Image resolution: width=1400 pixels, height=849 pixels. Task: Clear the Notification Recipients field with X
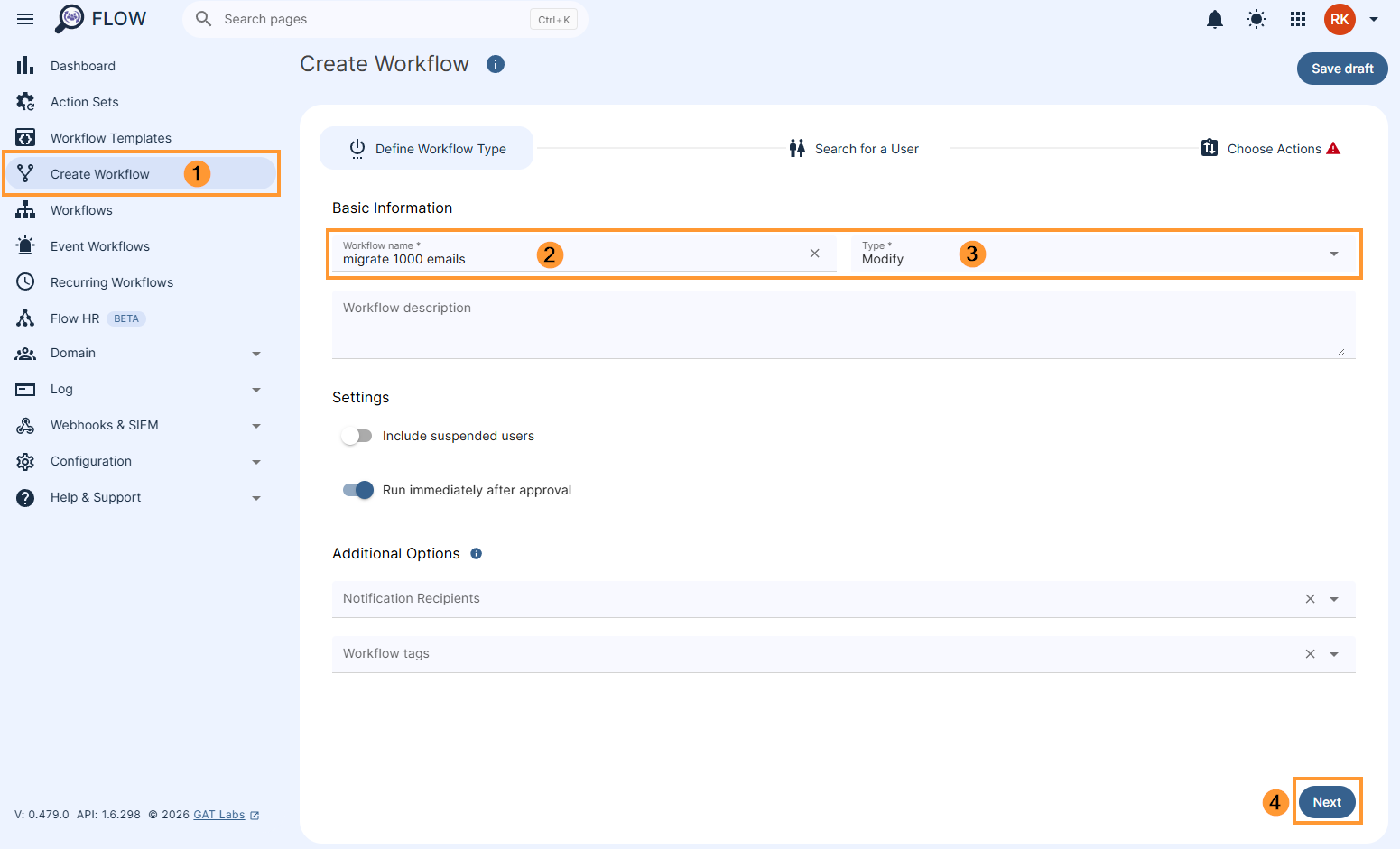pos(1311,599)
